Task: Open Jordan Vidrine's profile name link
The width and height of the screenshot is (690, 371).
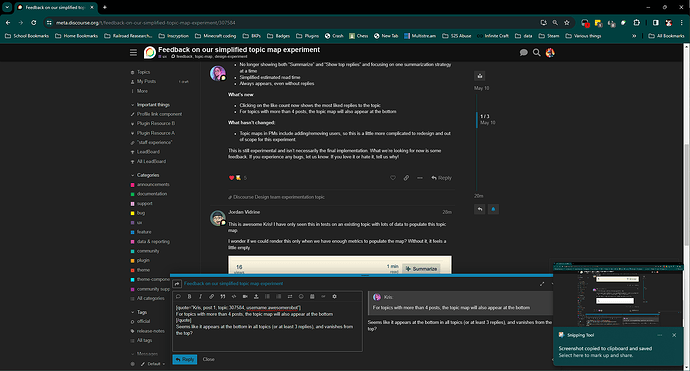Action: (x=244, y=212)
